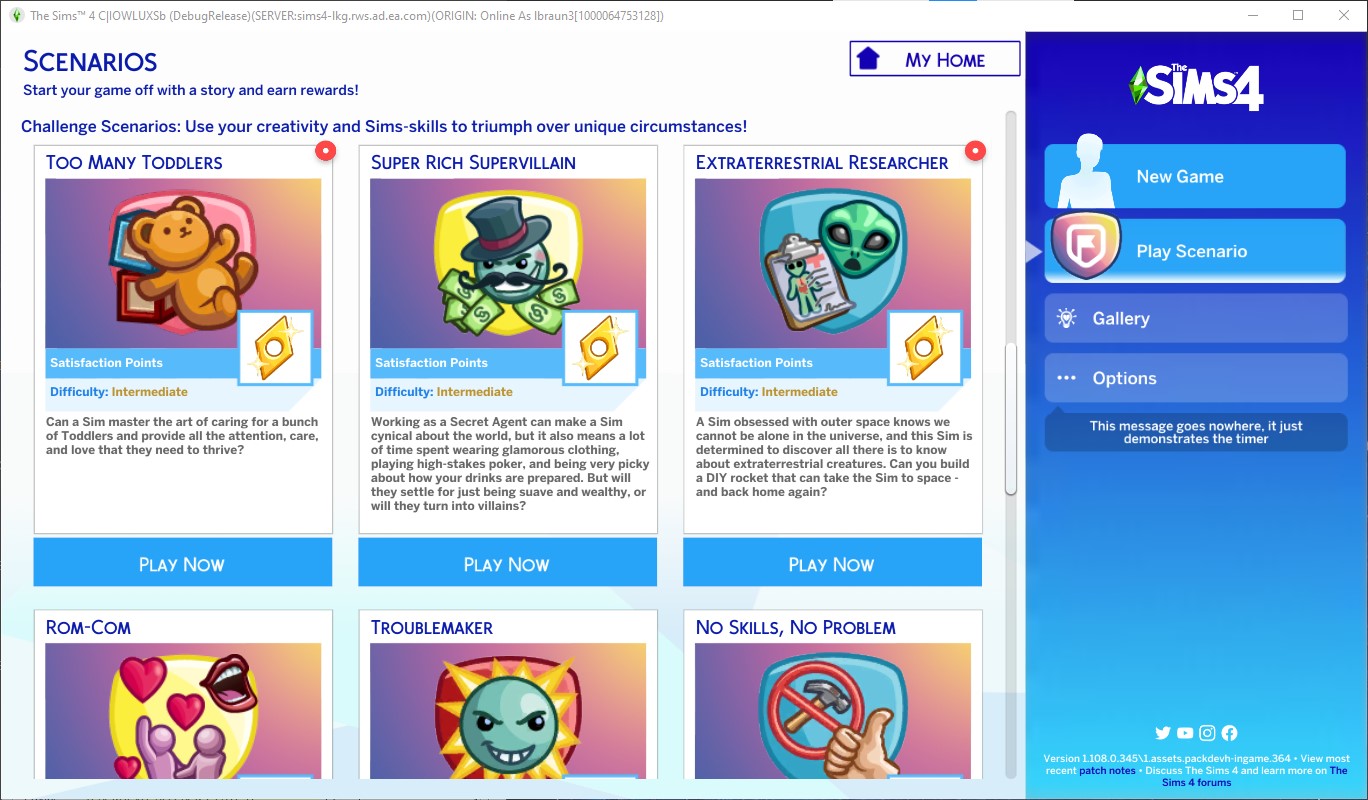Click the Facebook icon in sidebar footer
1368x800 pixels.
pyautogui.click(x=1229, y=733)
